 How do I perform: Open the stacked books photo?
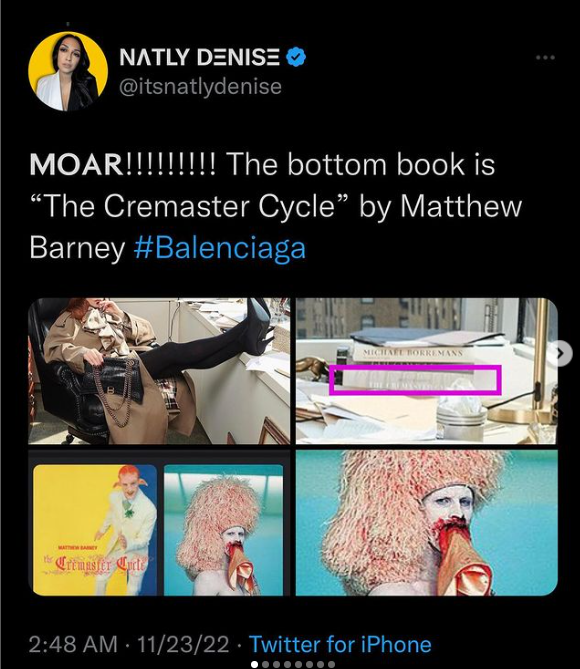coord(427,371)
